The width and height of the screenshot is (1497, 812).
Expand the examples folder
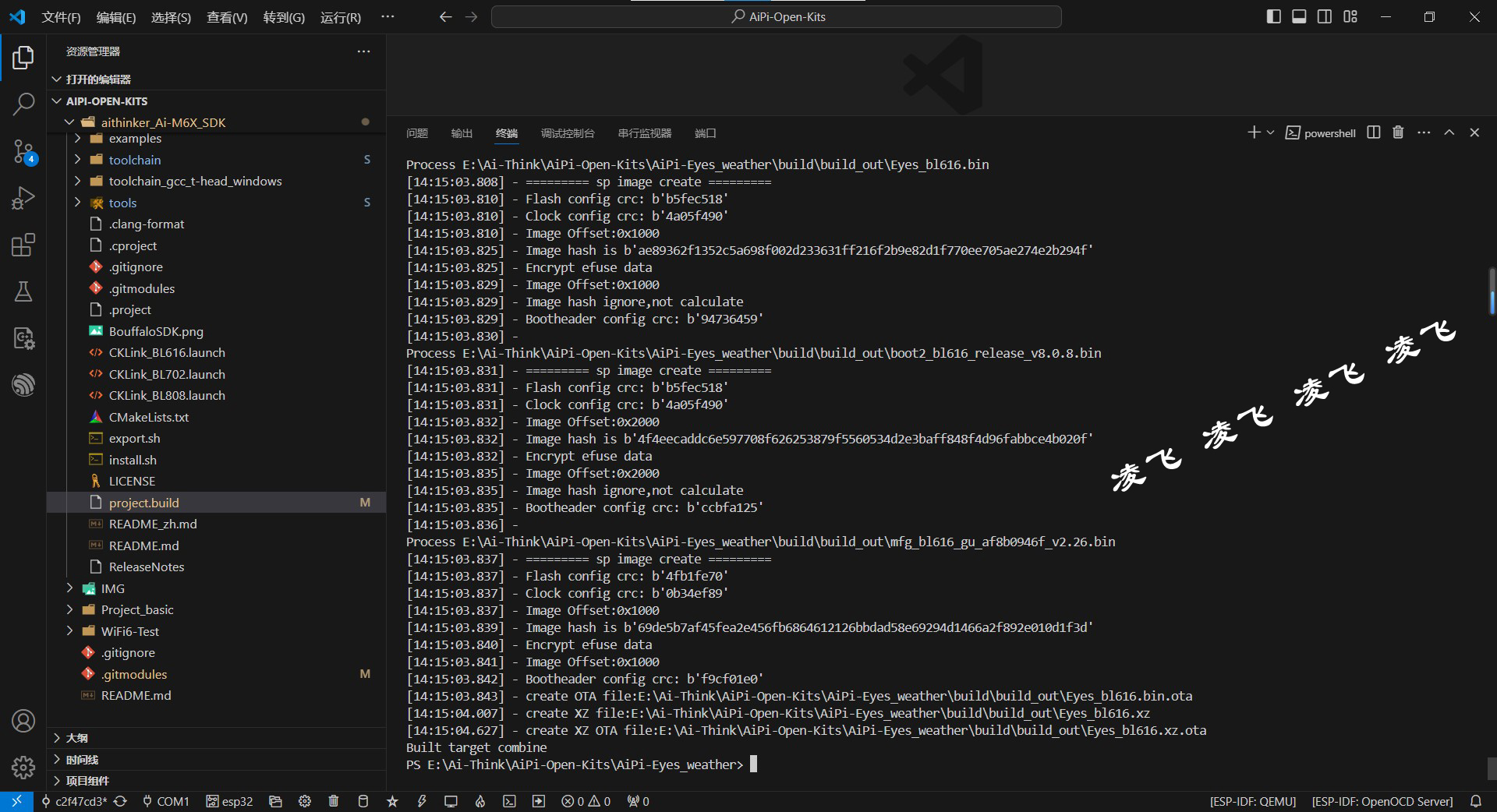(x=217, y=139)
